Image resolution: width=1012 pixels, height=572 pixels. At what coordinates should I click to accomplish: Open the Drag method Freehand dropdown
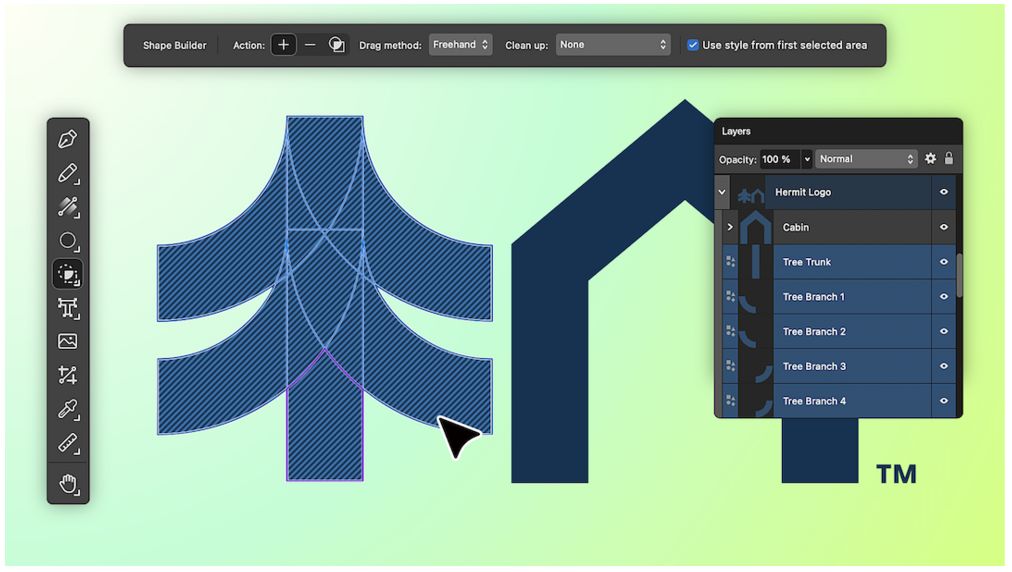pyautogui.click(x=460, y=45)
